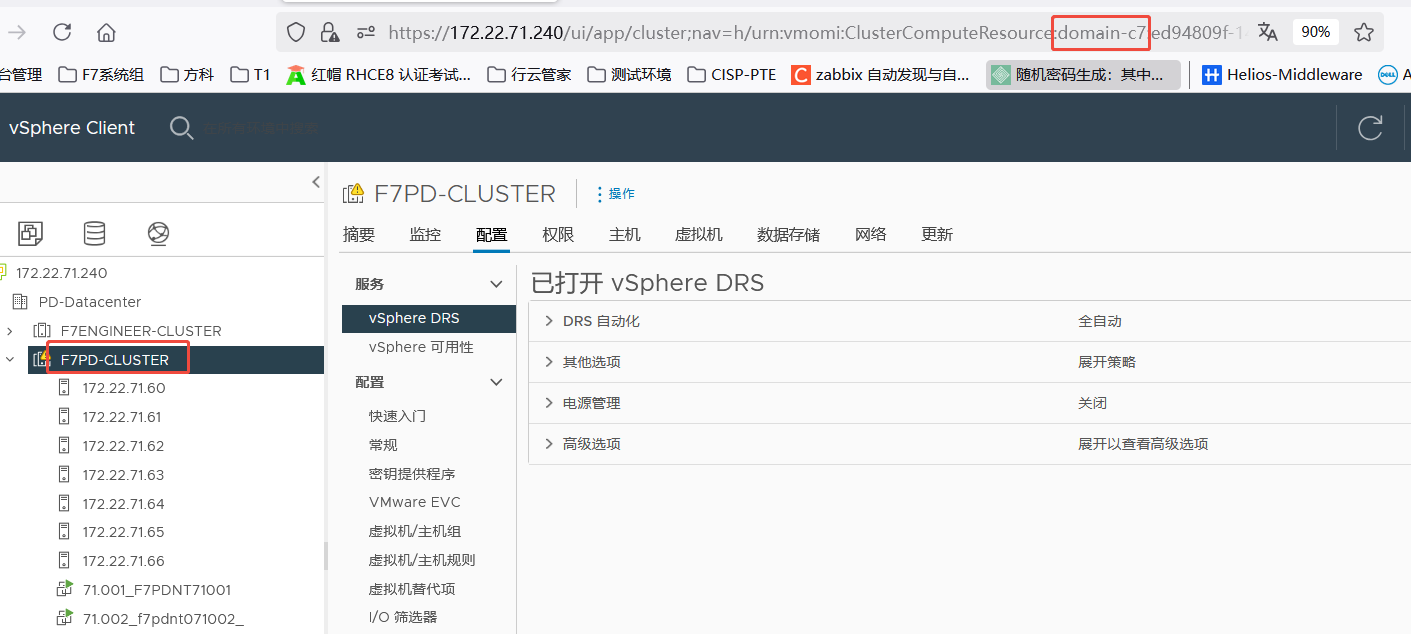Open the translate page icon

click(1268, 32)
